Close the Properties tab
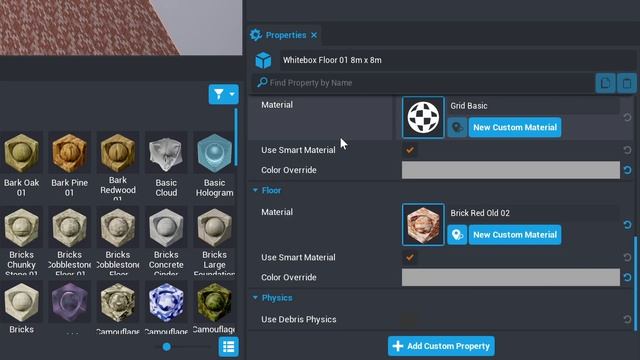Image resolution: width=640 pixels, height=360 pixels. click(x=314, y=36)
